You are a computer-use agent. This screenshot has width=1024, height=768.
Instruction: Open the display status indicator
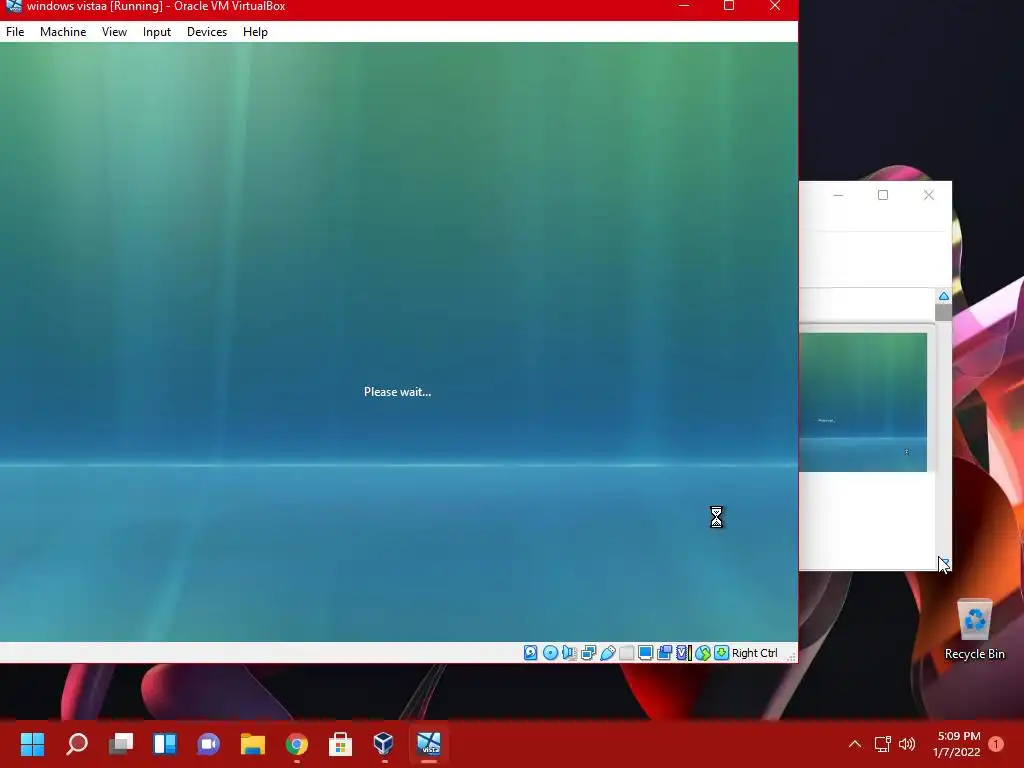(645, 652)
